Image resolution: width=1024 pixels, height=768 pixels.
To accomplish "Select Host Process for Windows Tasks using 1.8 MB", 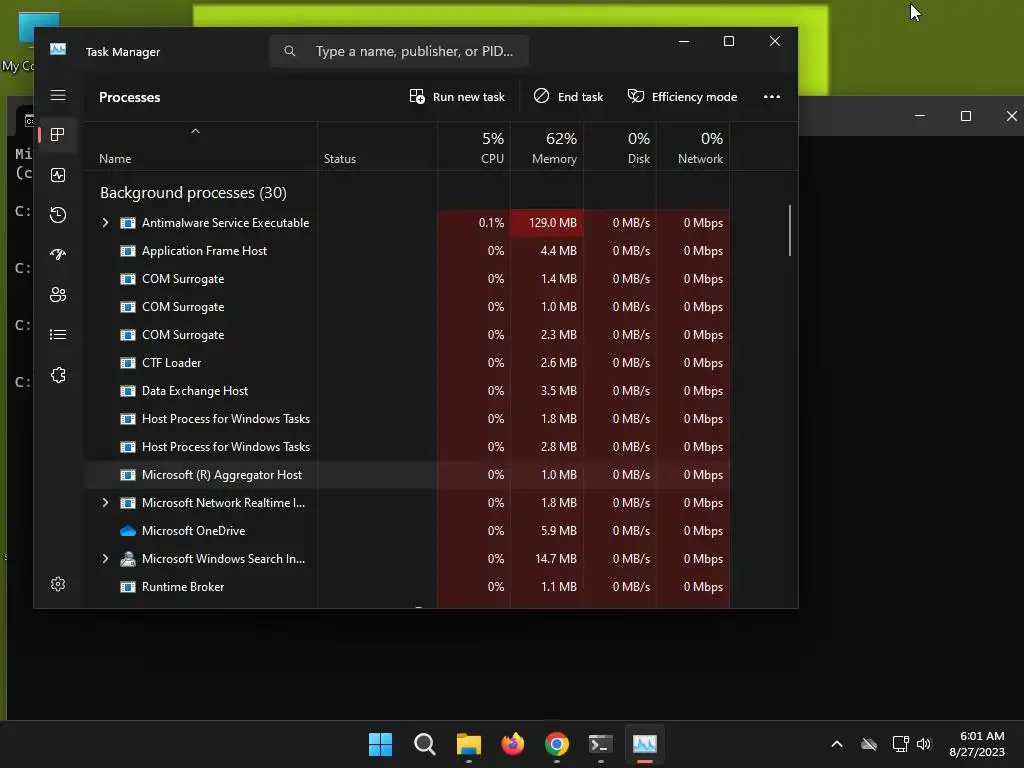I will [407, 419].
